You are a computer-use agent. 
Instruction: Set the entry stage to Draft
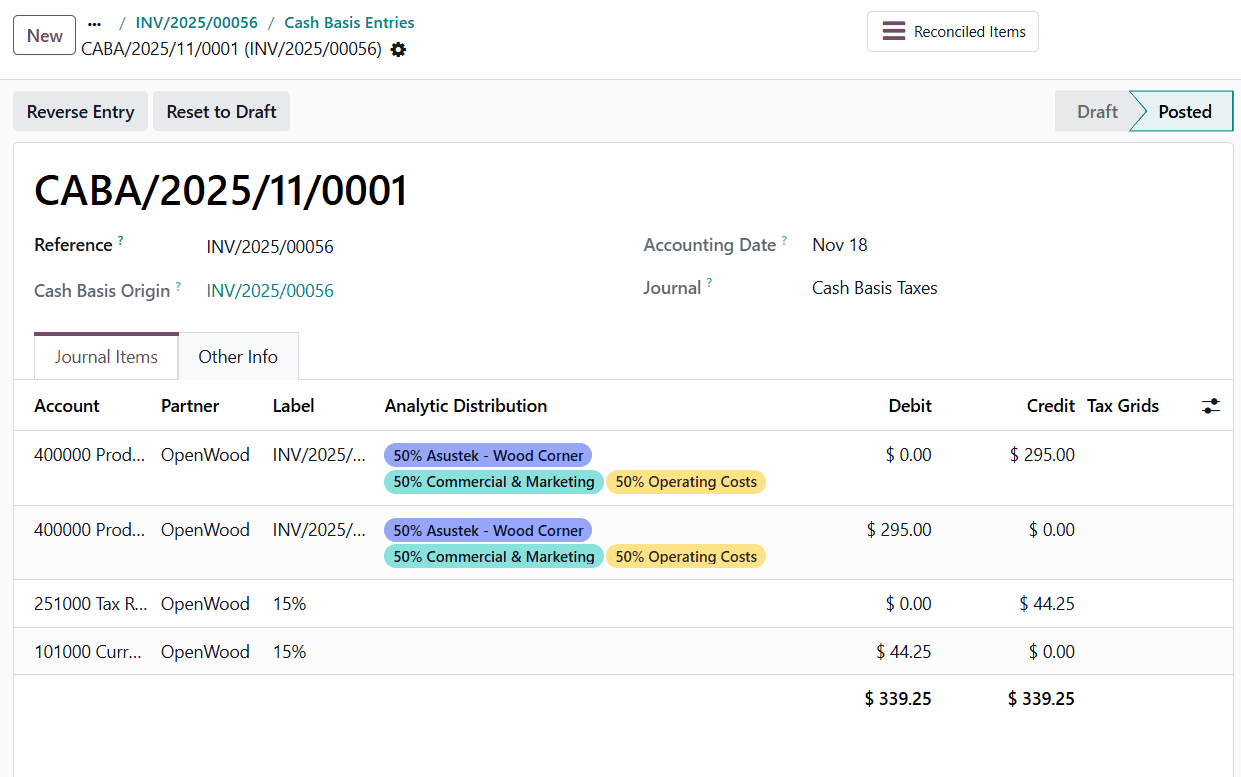click(1097, 111)
